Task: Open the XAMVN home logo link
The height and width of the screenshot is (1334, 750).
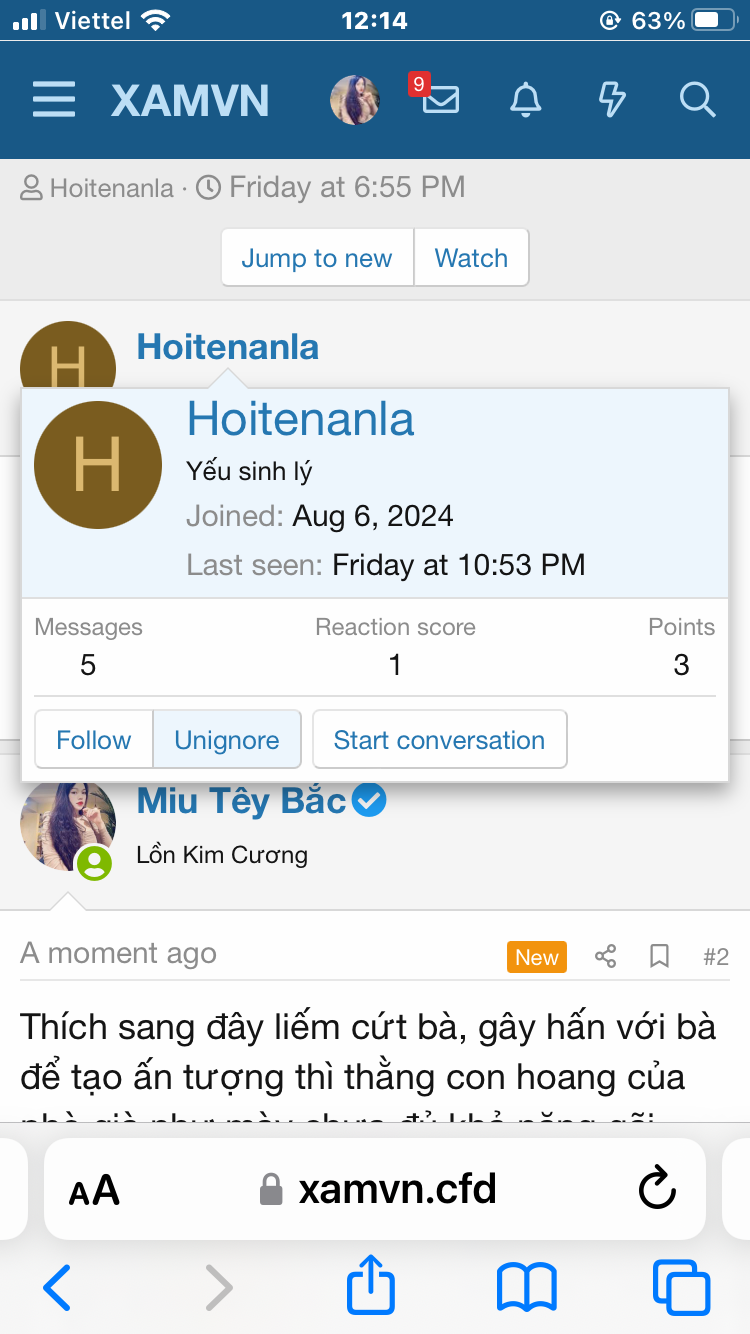Action: pos(190,100)
